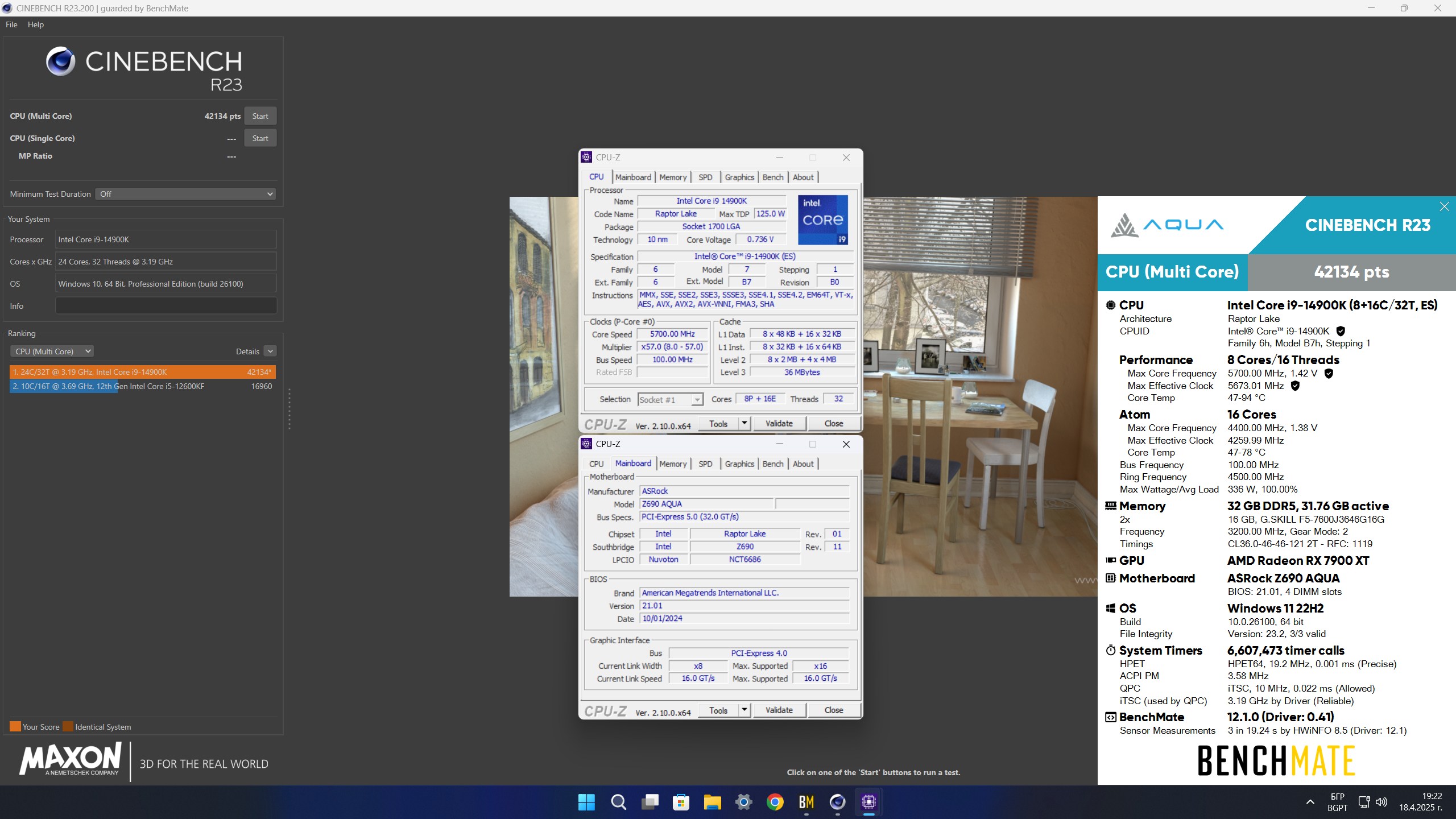Click the Identical System legend swatch

pyautogui.click(x=68, y=726)
